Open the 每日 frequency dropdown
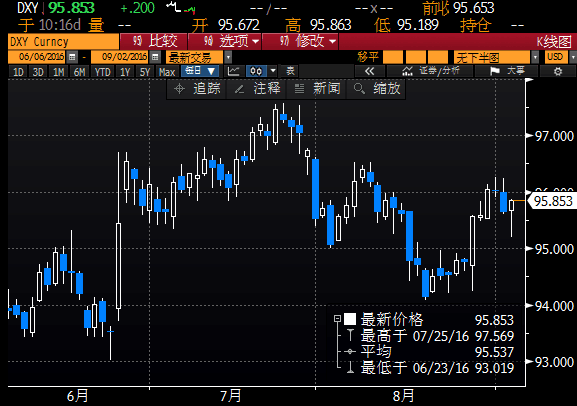 click(200, 71)
